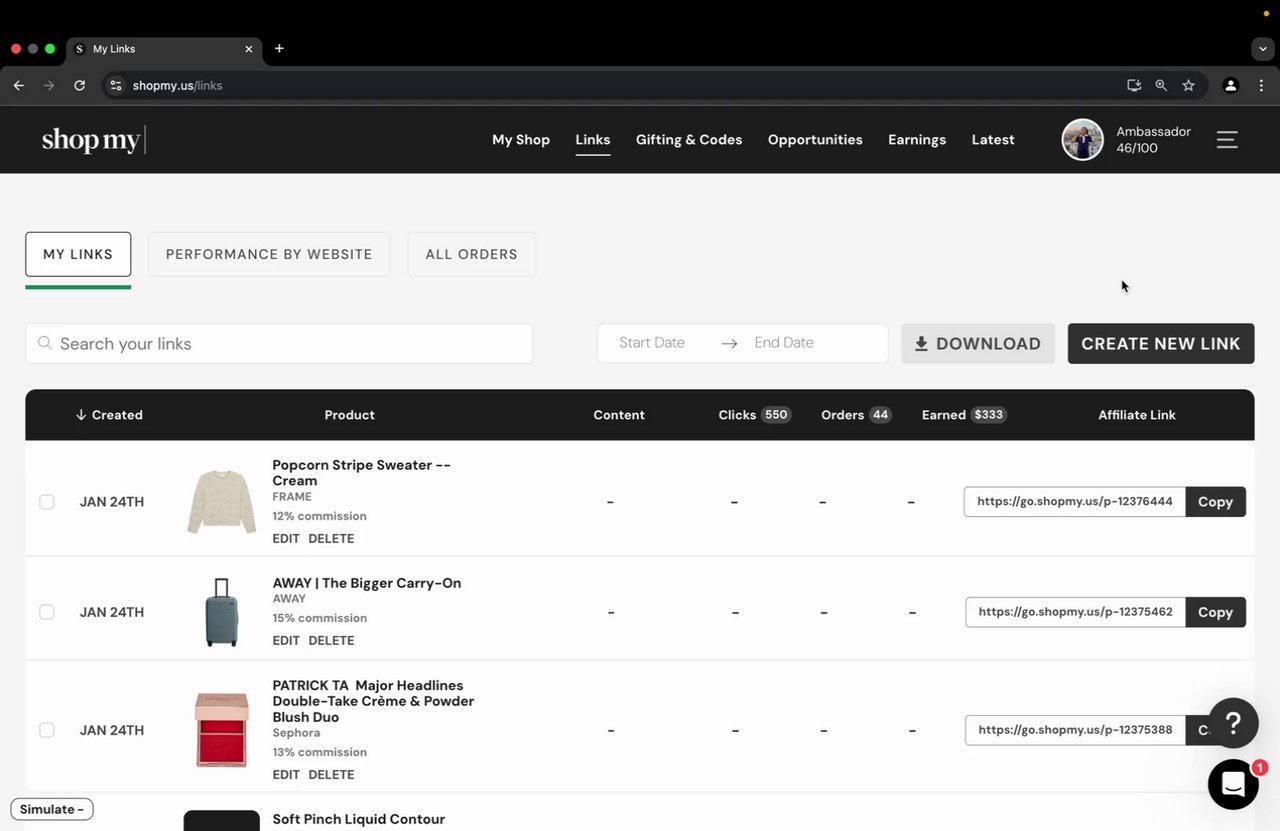The image size is (1280, 831).
Task: Click the search magnifier in links search
Action: pyautogui.click(x=44, y=343)
